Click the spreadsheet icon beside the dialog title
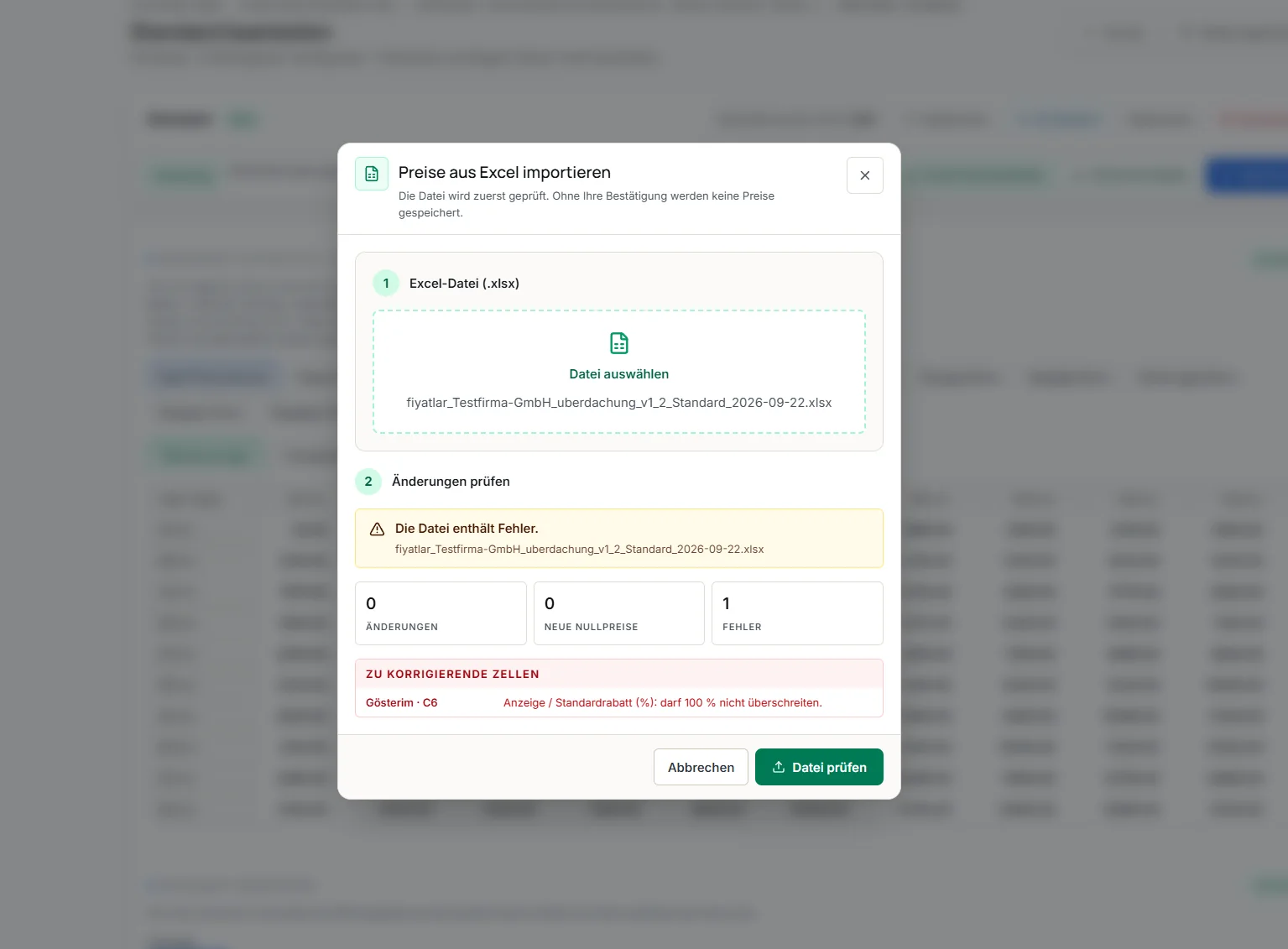The image size is (1288, 949). tap(372, 174)
